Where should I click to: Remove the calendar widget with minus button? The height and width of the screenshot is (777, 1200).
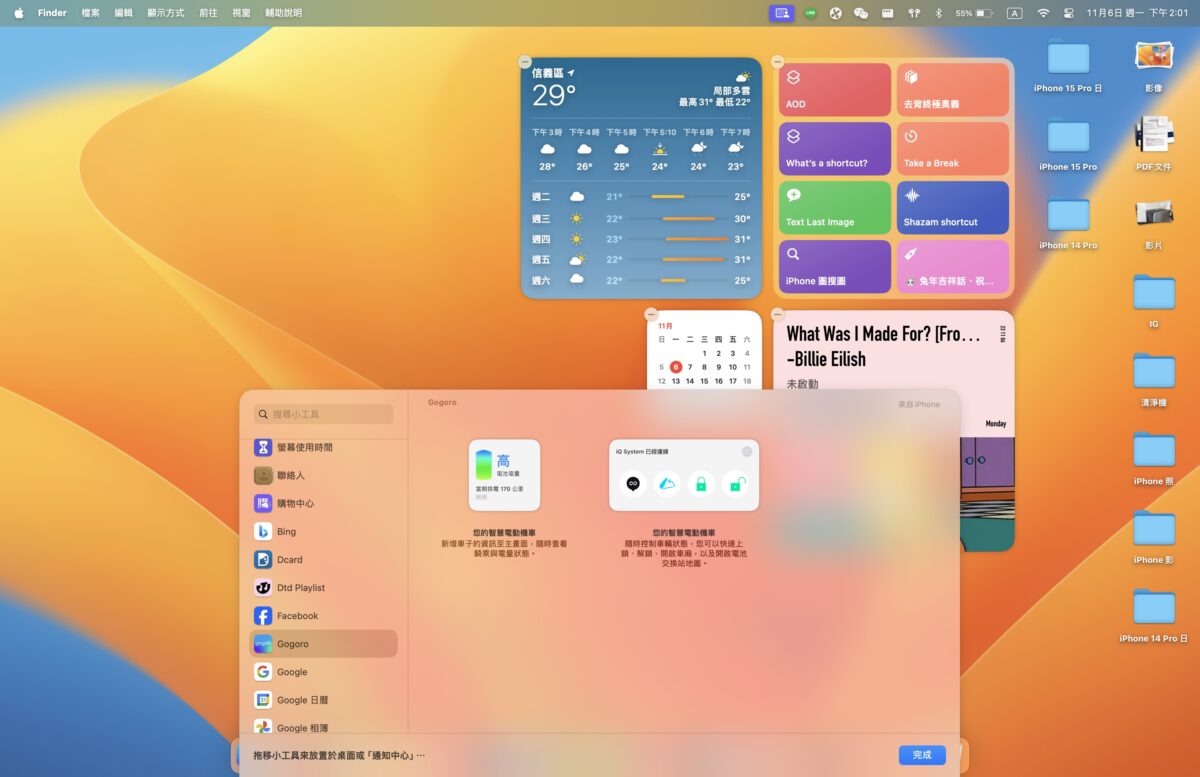click(x=651, y=314)
